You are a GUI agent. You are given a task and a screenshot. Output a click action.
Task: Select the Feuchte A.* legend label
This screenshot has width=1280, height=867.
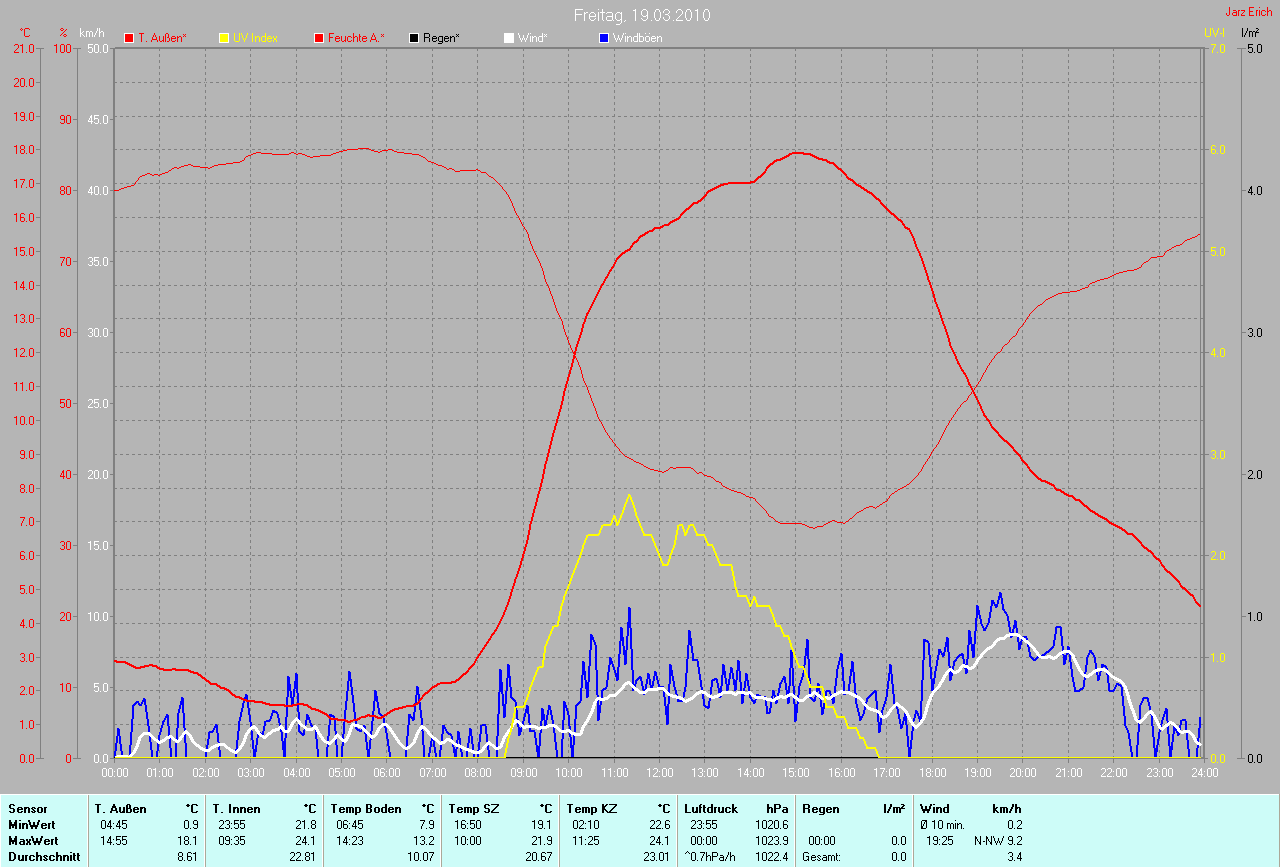coord(357,38)
